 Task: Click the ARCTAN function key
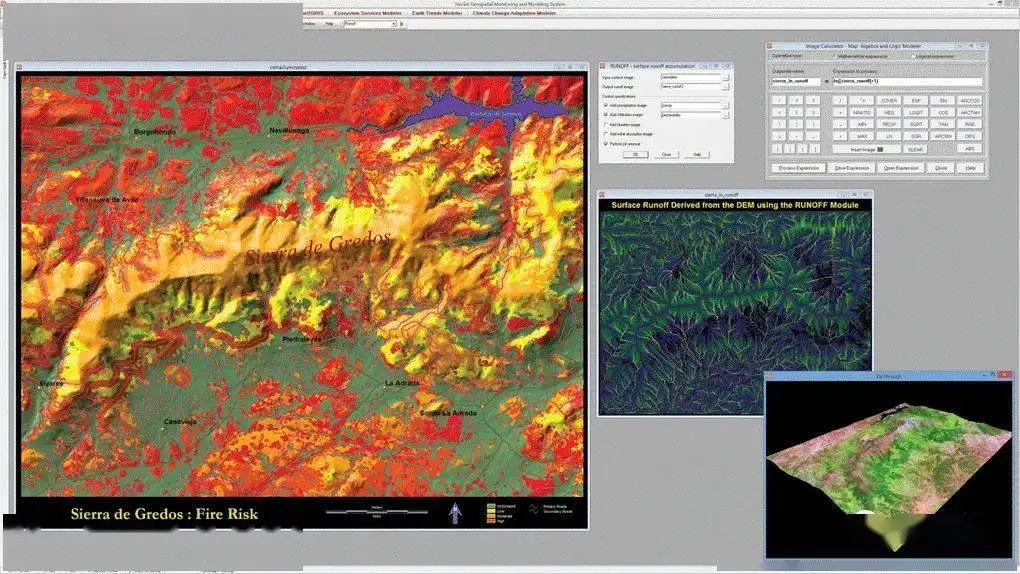[970, 113]
